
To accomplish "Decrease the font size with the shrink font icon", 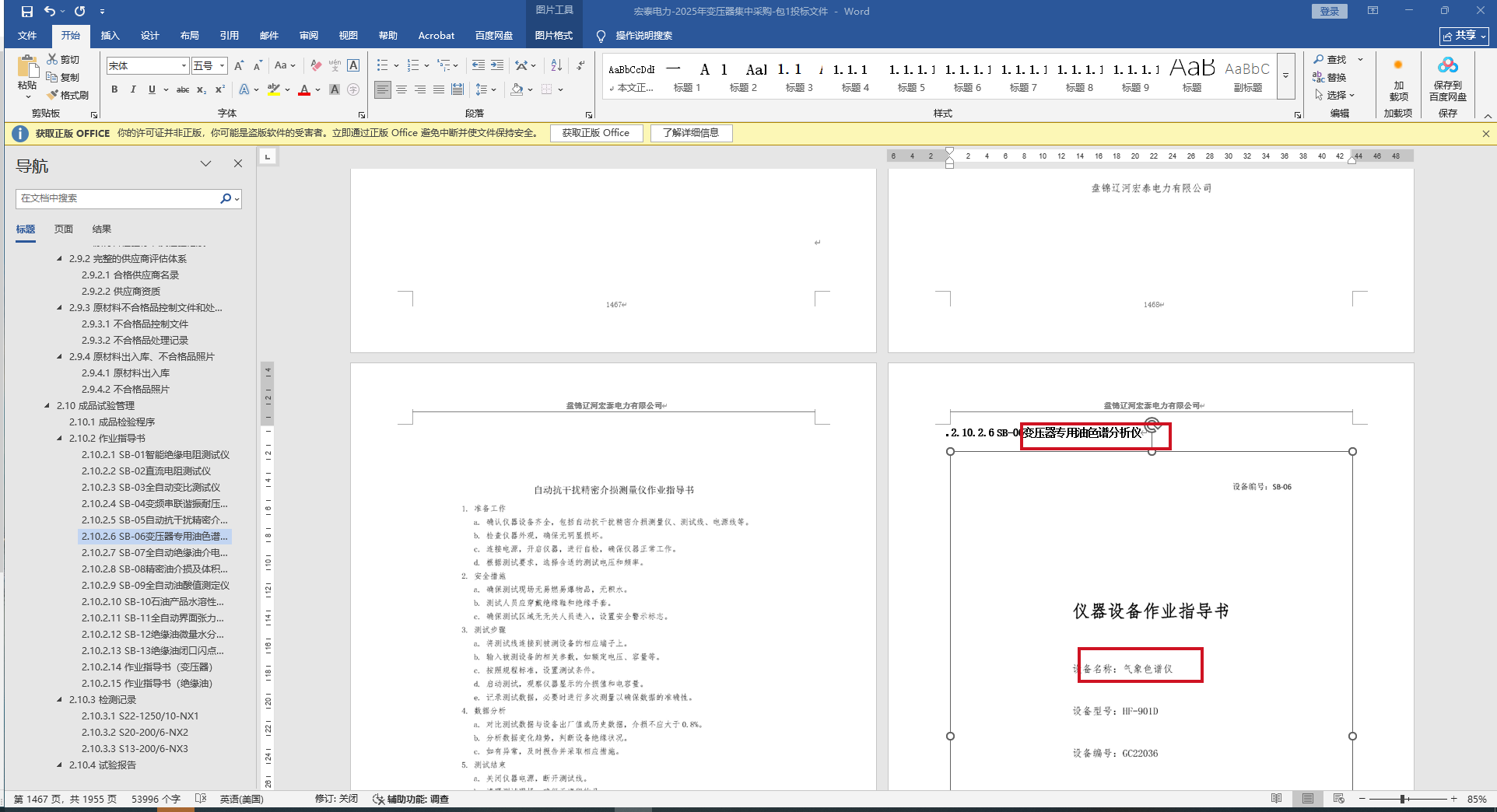I will coord(258,65).
